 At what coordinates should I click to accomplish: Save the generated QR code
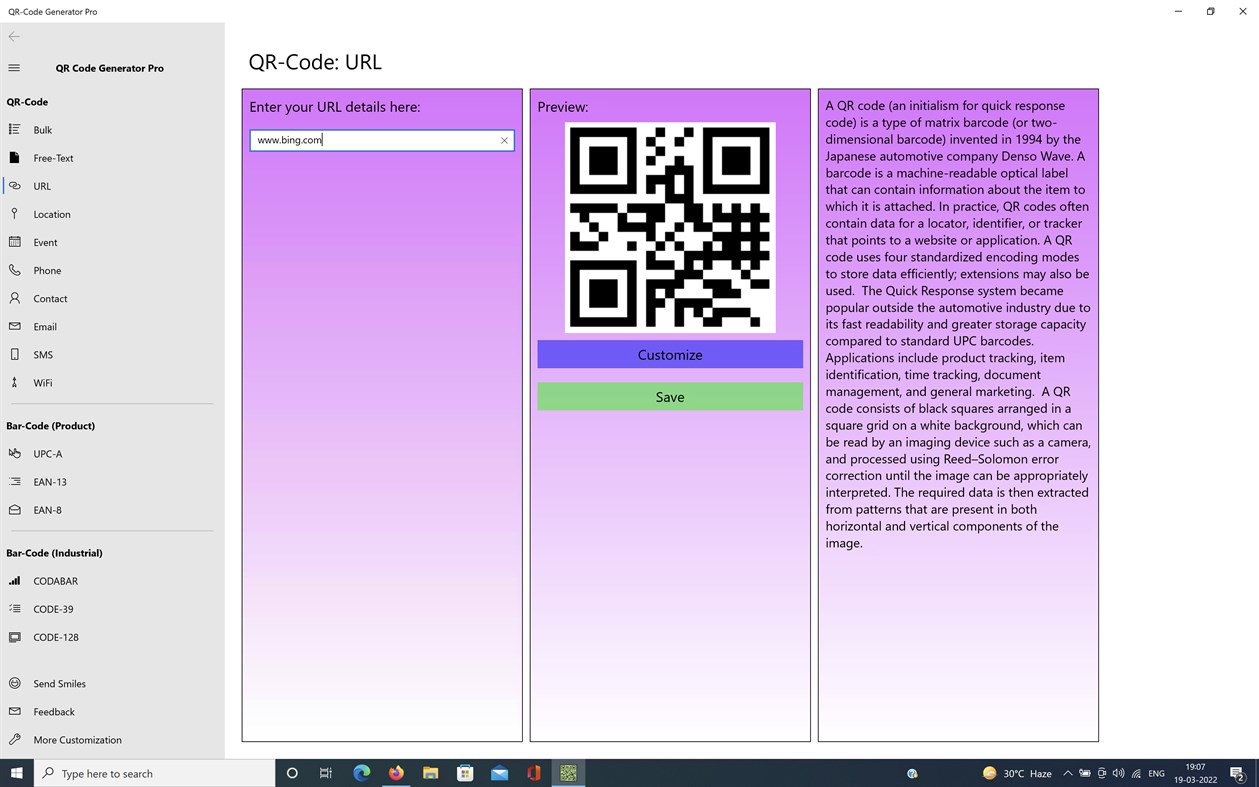[x=669, y=397]
